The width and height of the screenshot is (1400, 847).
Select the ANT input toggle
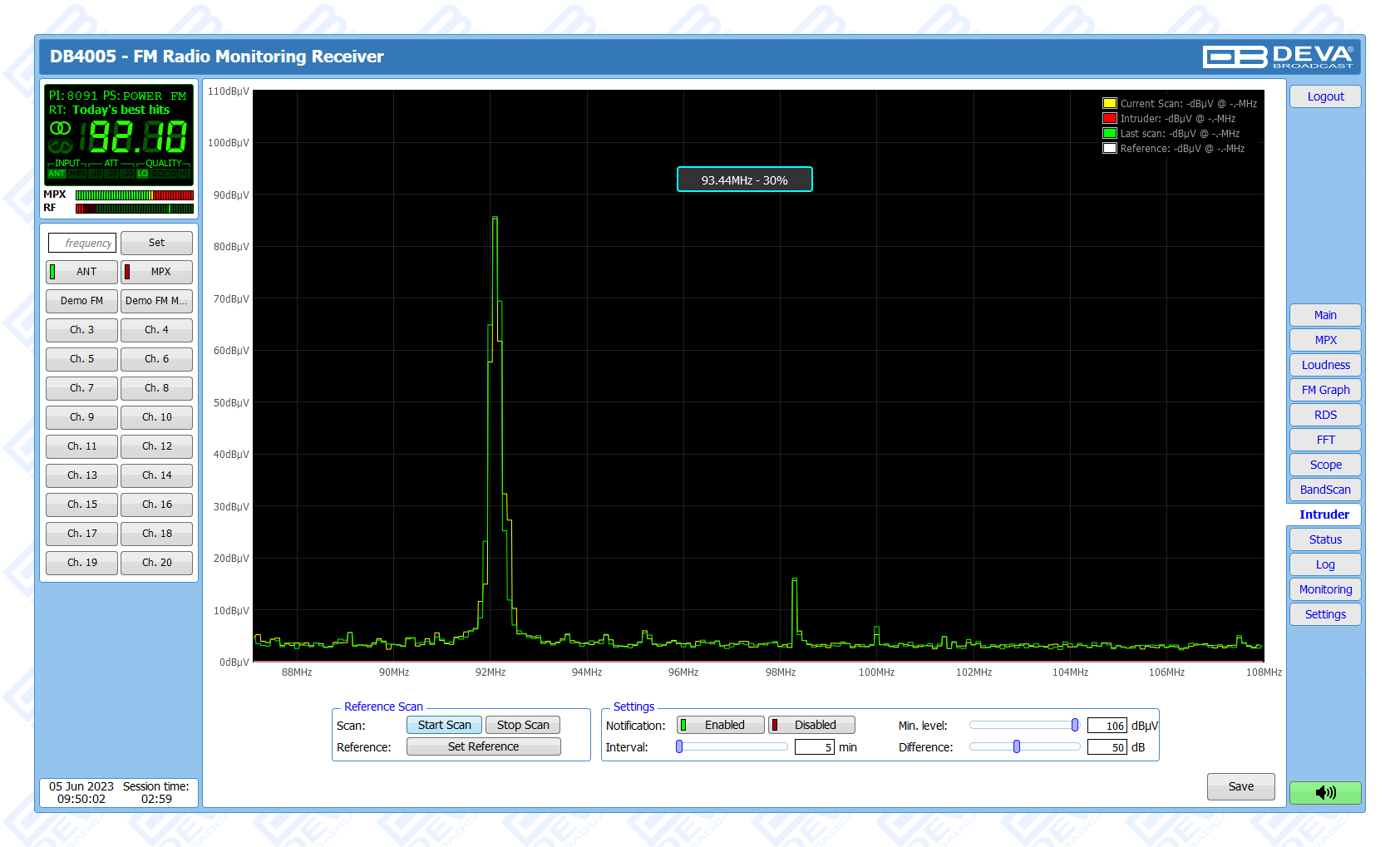tap(81, 272)
